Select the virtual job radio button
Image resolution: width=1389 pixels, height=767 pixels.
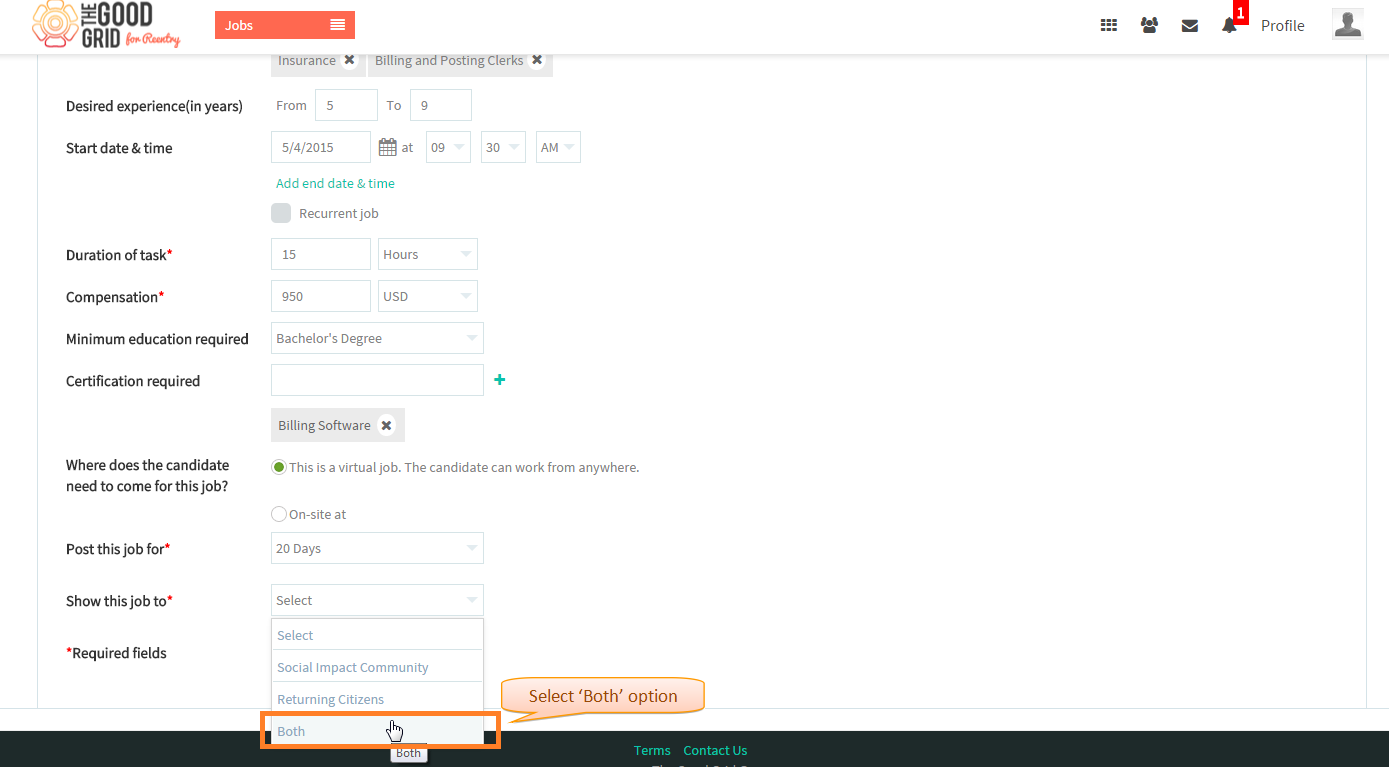tap(279, 467)
